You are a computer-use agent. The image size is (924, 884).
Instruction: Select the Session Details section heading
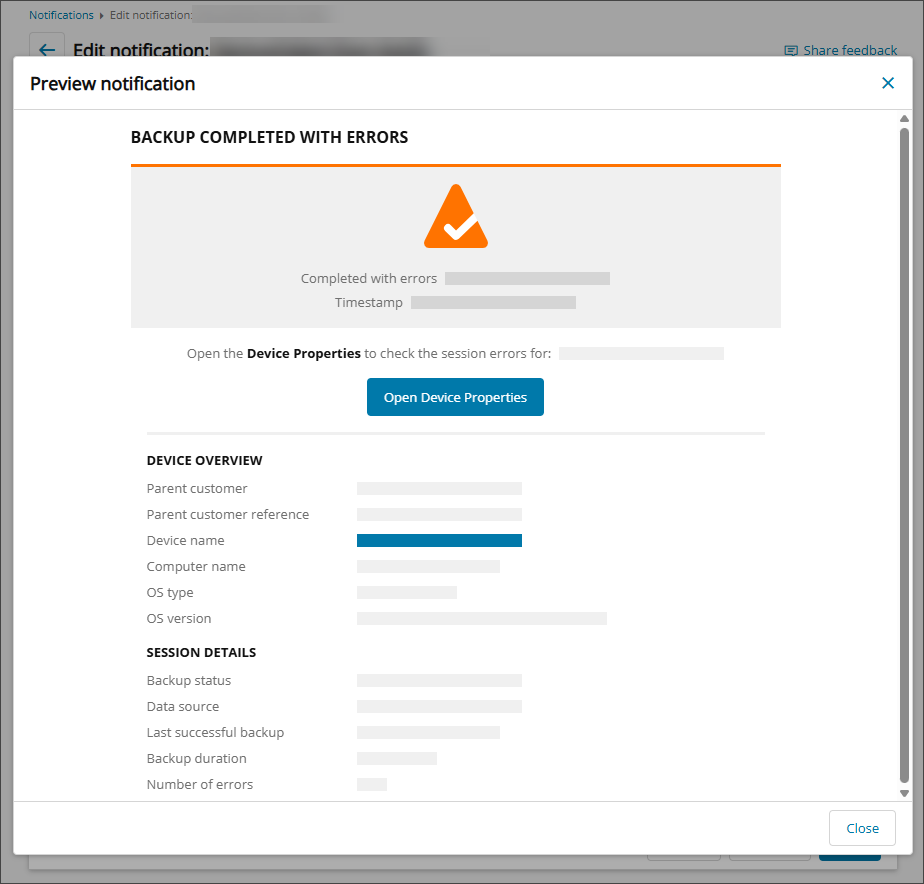click(x=201, y=653)
